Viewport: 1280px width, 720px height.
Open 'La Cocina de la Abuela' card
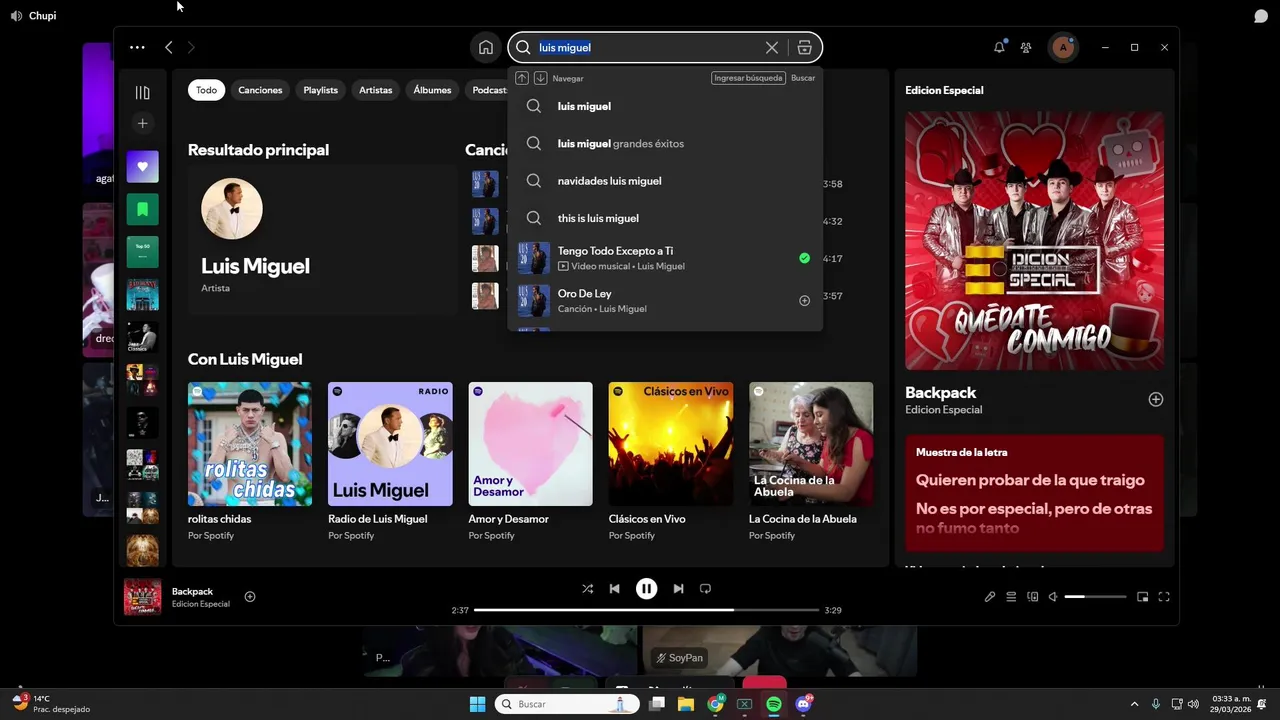[x=811, y=462]
